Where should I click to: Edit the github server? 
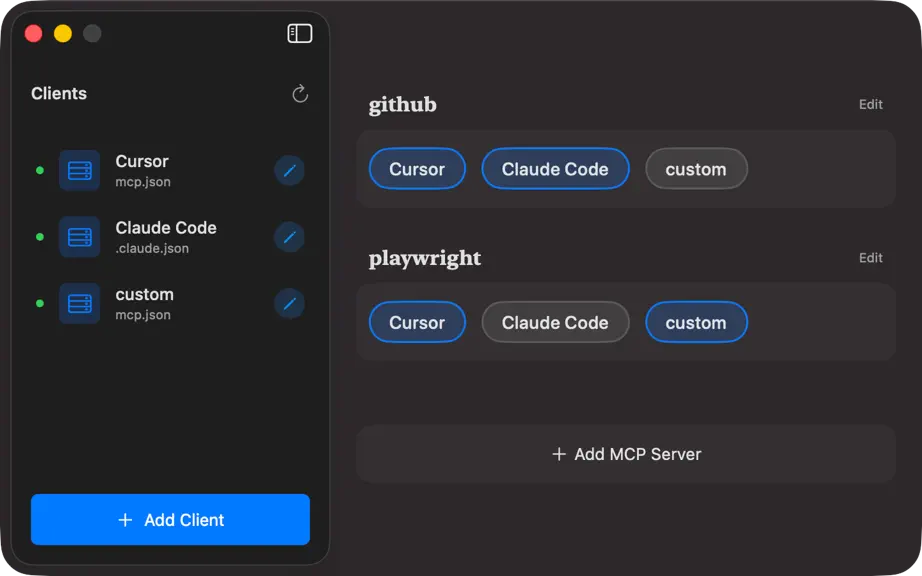[x=870, y=104]
